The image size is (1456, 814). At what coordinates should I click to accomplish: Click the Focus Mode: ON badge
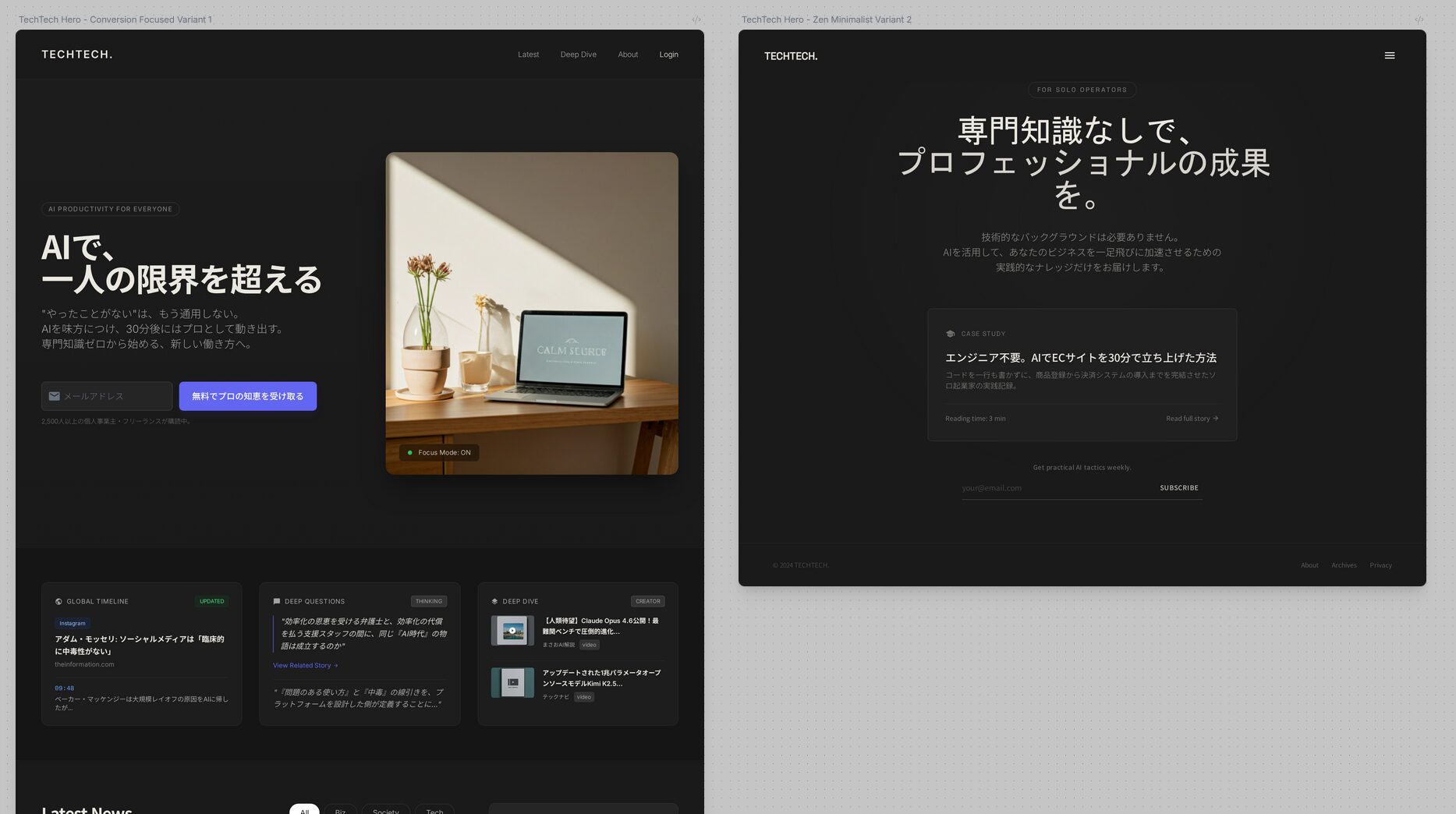(439, 452)
